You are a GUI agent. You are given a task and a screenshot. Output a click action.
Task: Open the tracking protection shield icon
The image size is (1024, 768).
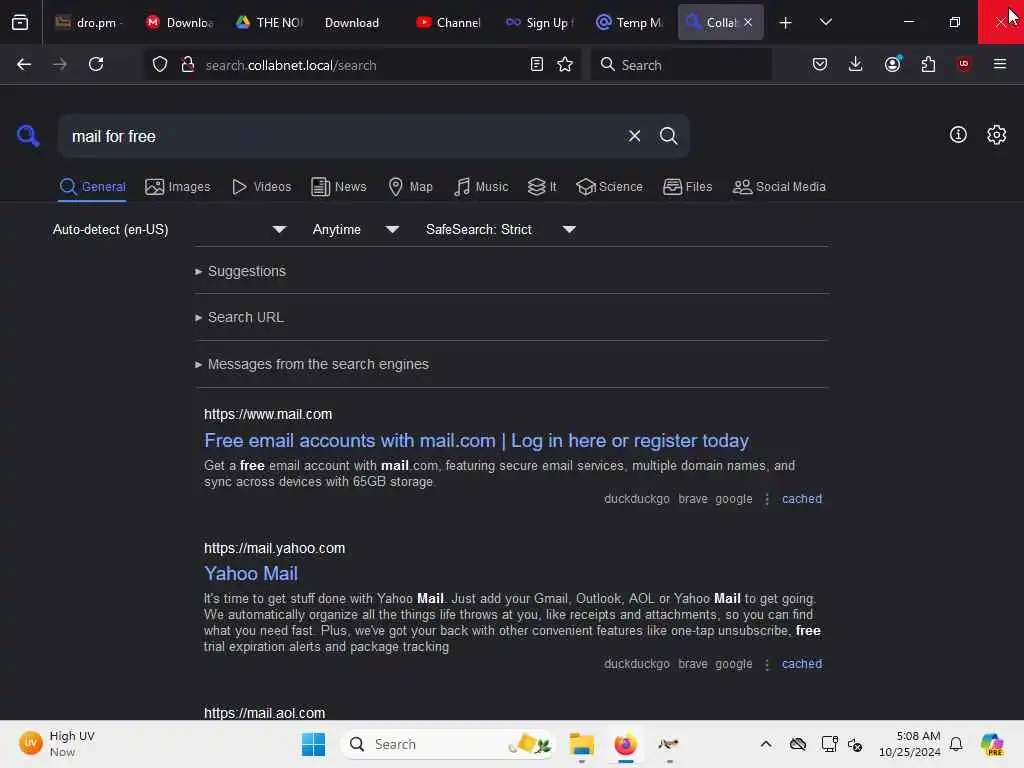(x=160, y=64)
